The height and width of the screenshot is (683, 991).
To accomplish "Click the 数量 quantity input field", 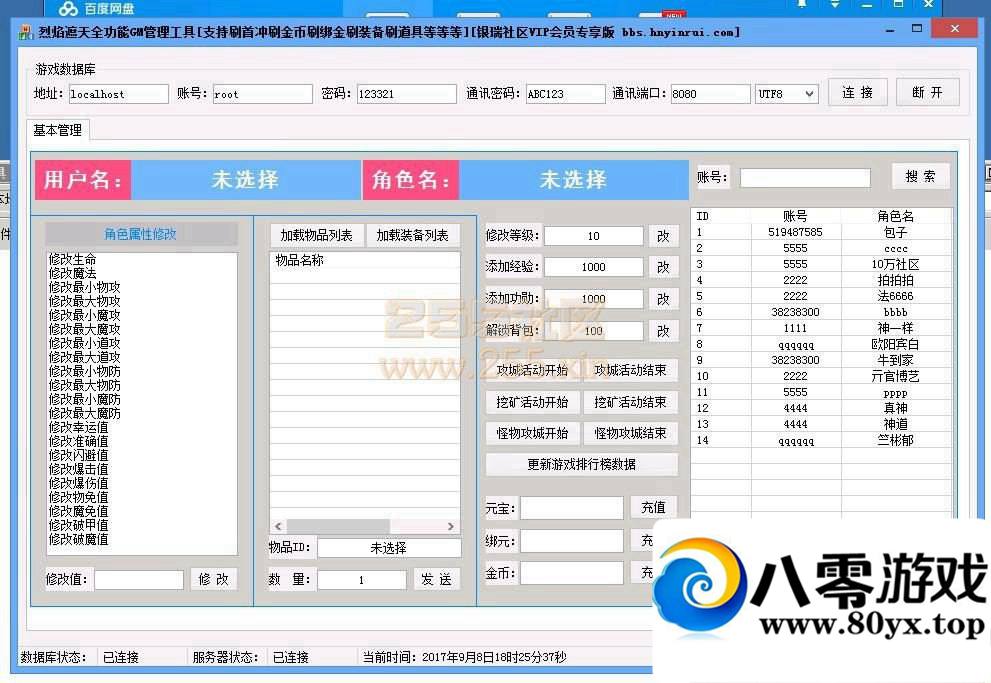I will [x=361, y=579].
